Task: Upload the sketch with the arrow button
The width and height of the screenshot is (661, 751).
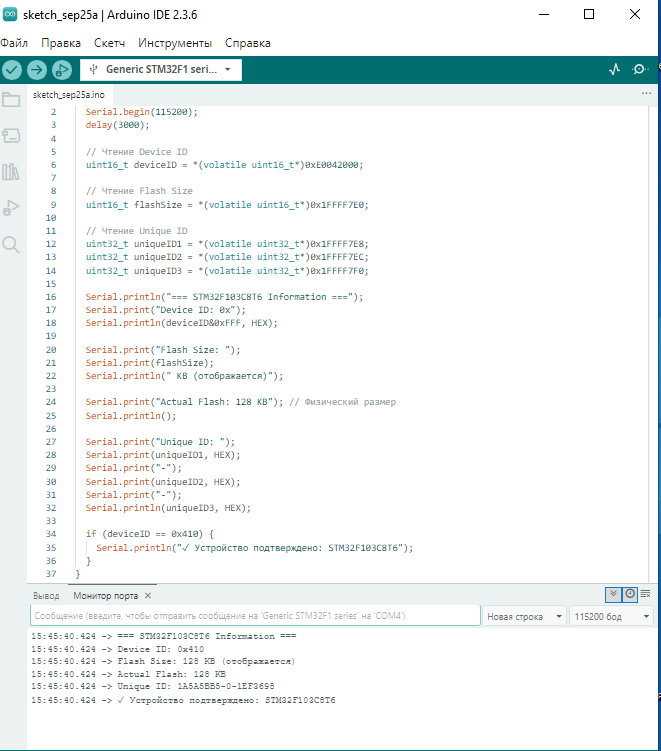Action: (37, 70)
